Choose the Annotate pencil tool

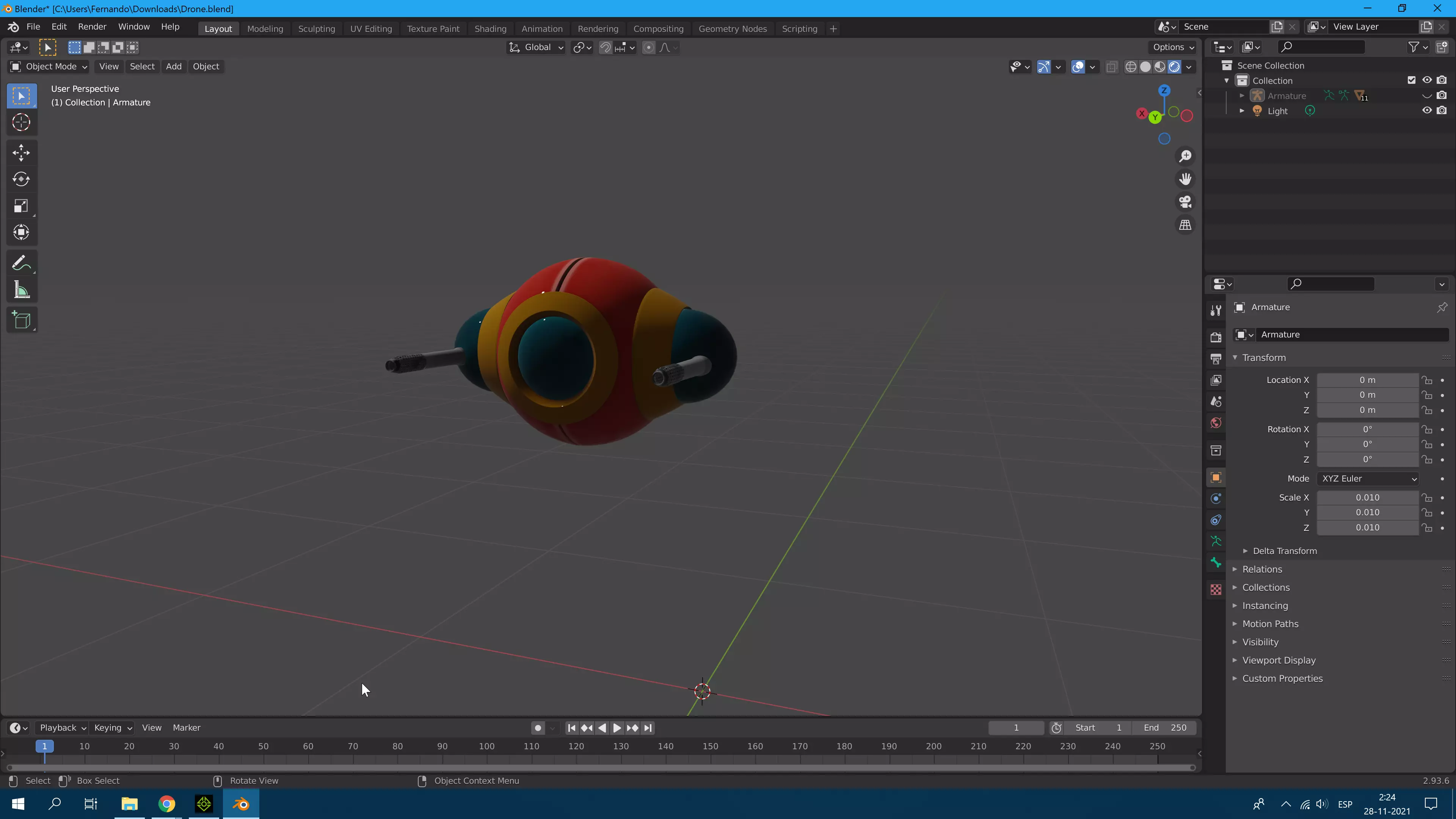pos(22,264)
